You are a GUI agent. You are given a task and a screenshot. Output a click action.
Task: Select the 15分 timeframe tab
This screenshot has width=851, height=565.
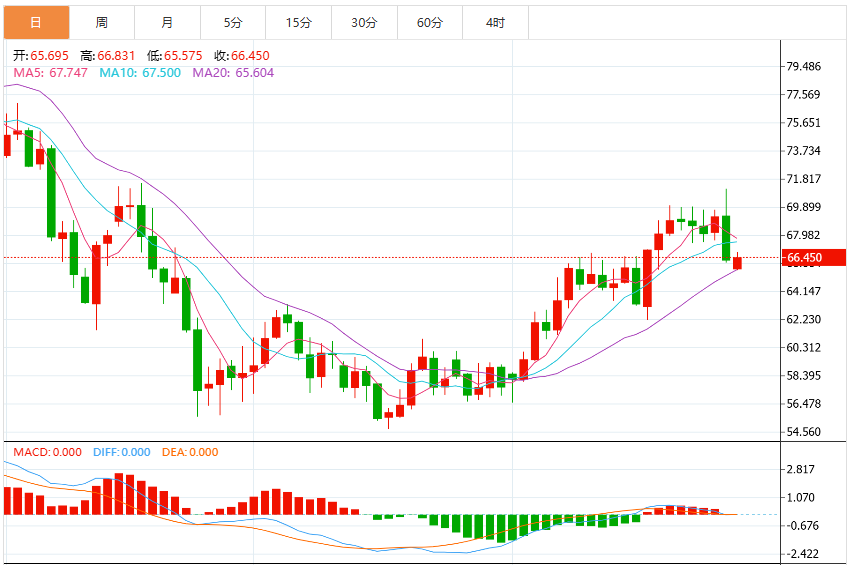[299, 22]
